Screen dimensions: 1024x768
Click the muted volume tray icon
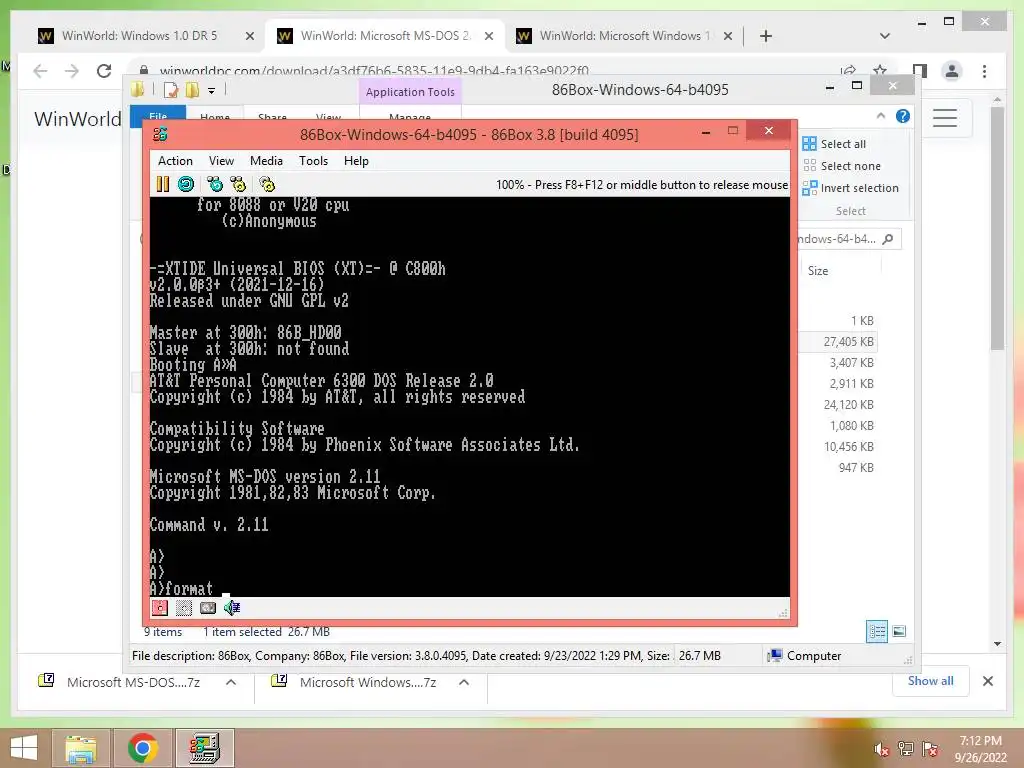(x=882, y=749)
